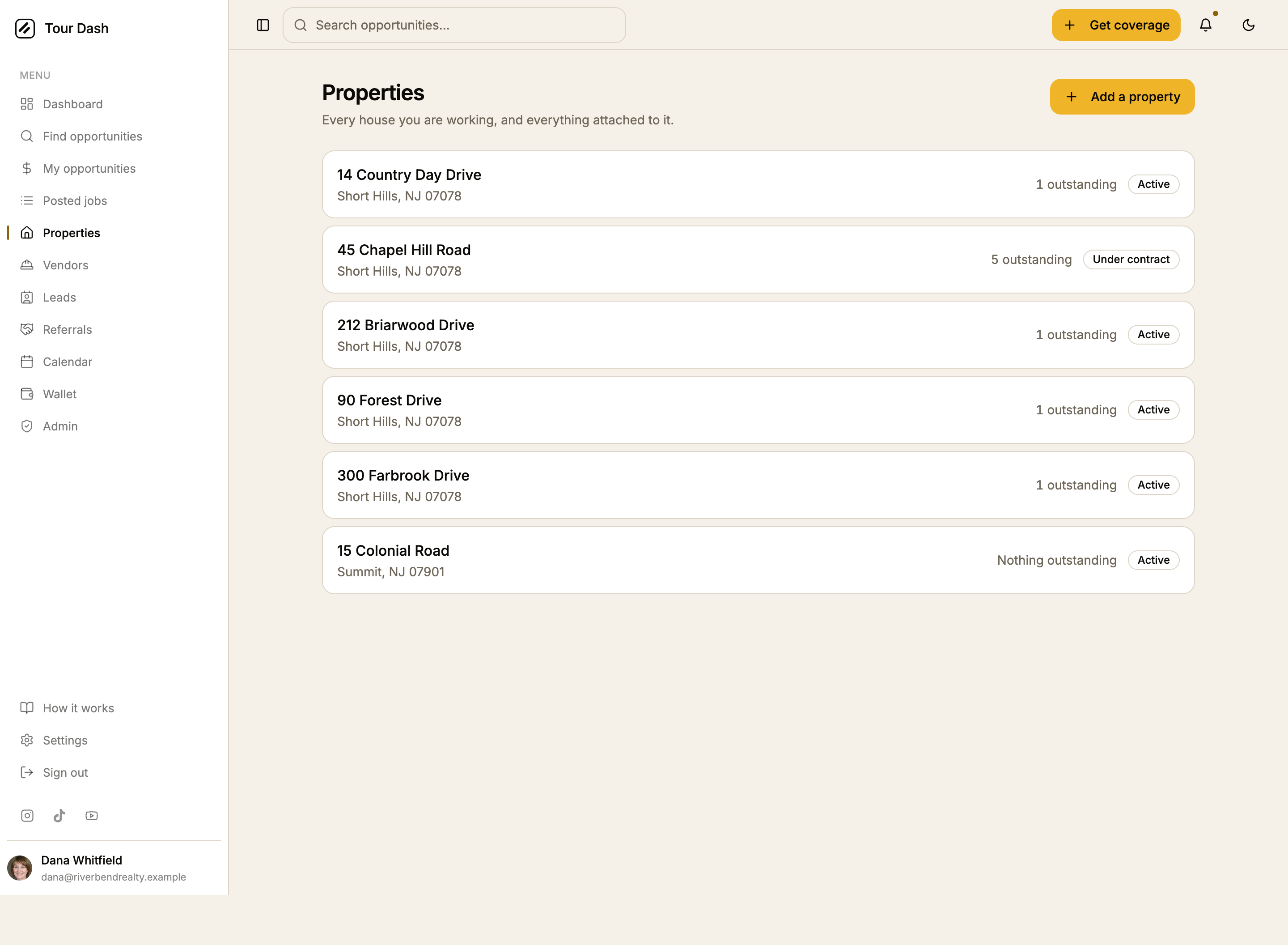The height and width of the screenshot is (945, 1288).
Task: Open the TikTok icon link
Action: pos(59,816)
